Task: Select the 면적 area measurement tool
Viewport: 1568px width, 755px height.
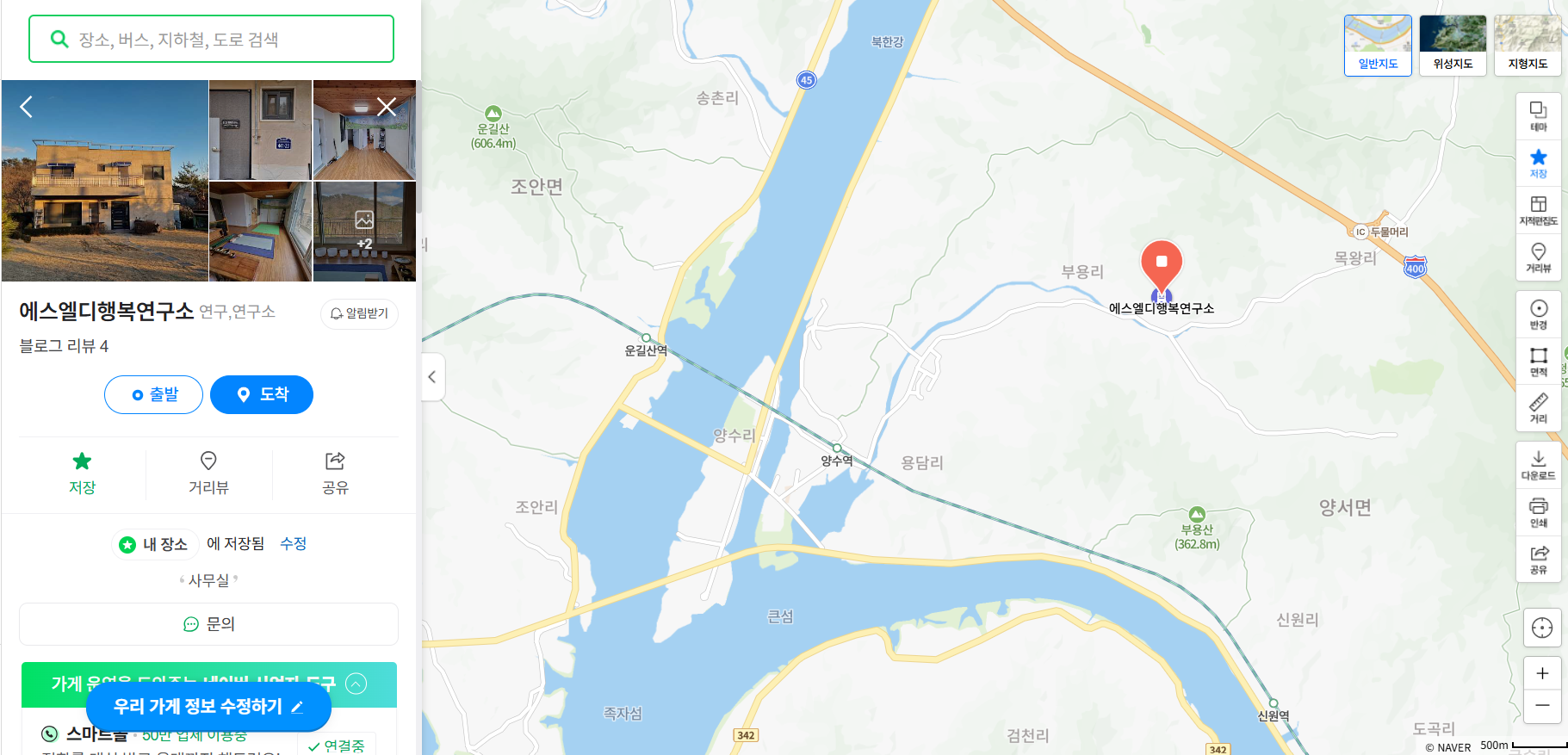Action: click(x=1538, y=362)
